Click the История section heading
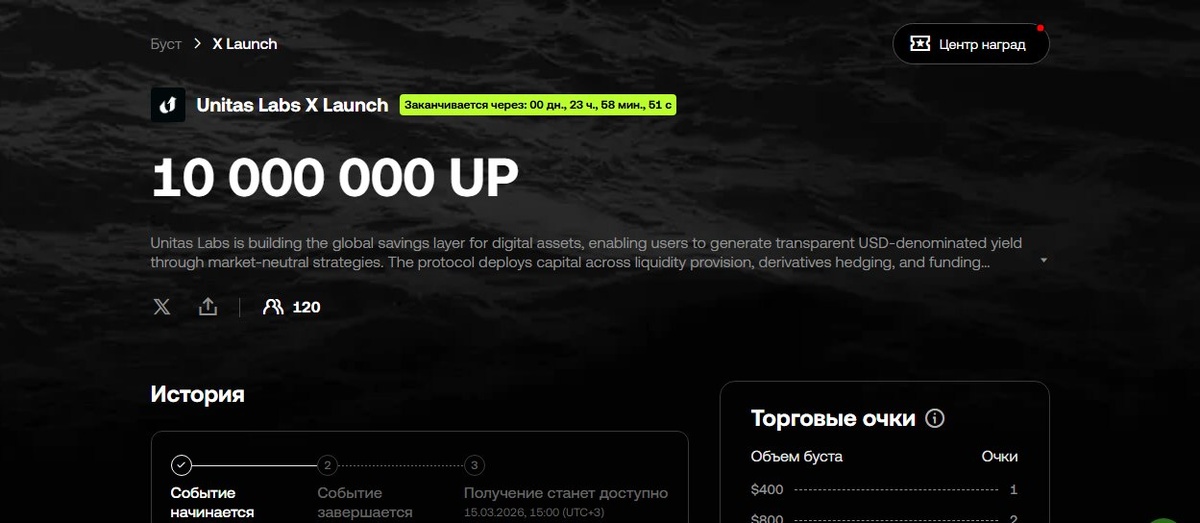 (198, 394)
